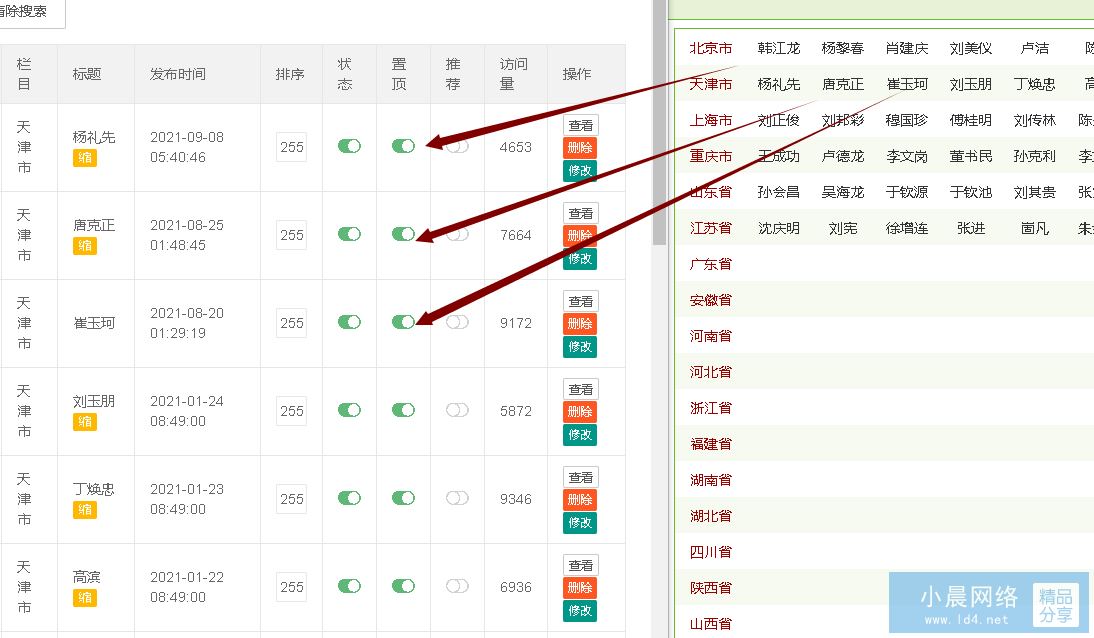The image size is (1094, 638).
Task: Open the 广东省 province link
Action: pyautogui.click(x=711, y=264)
